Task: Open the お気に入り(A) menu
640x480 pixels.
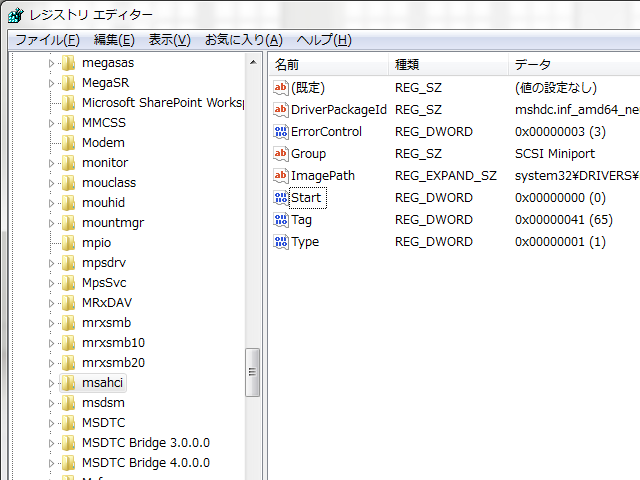Action: click(243, 40)
